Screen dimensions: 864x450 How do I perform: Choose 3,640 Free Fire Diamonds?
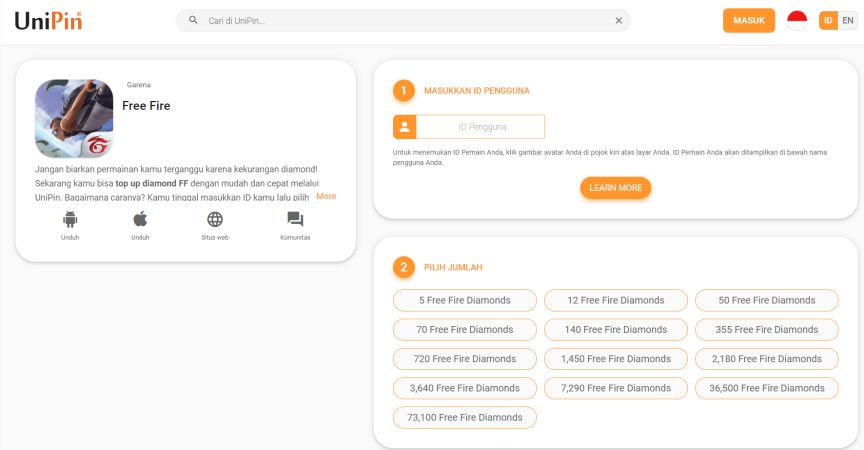tap(465, 388)
